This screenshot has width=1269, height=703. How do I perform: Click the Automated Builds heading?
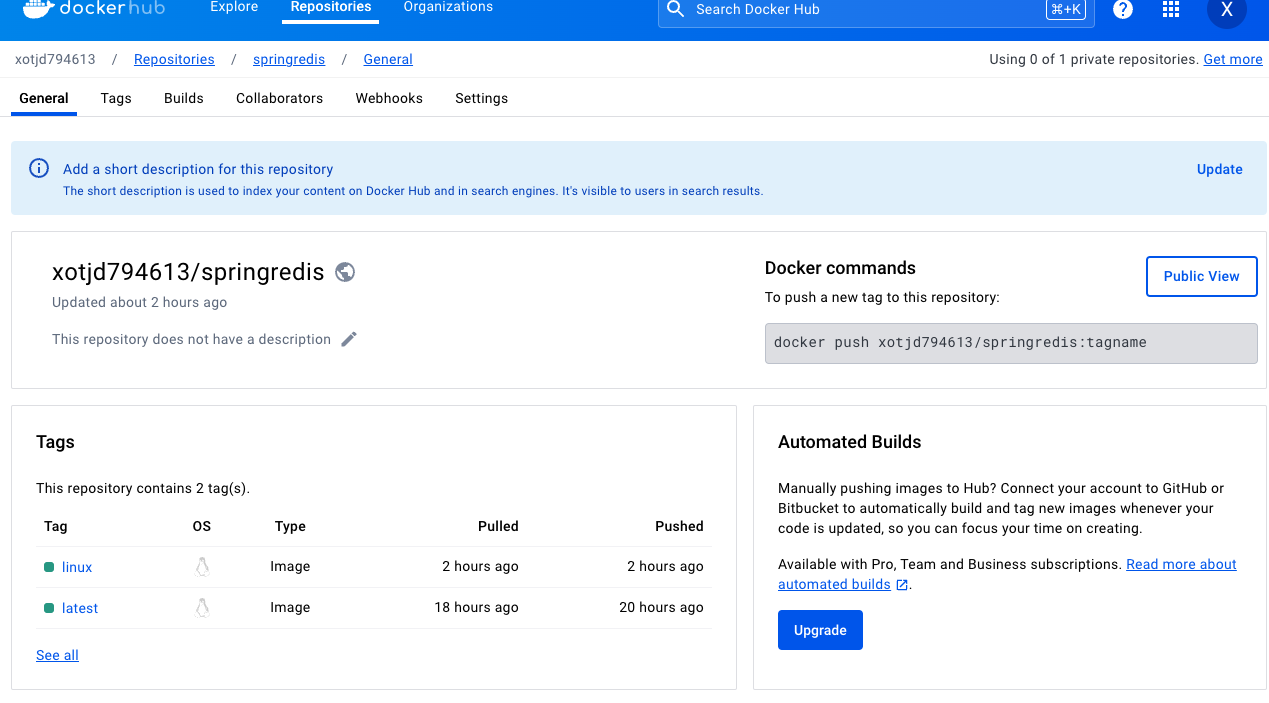(849, 442)
